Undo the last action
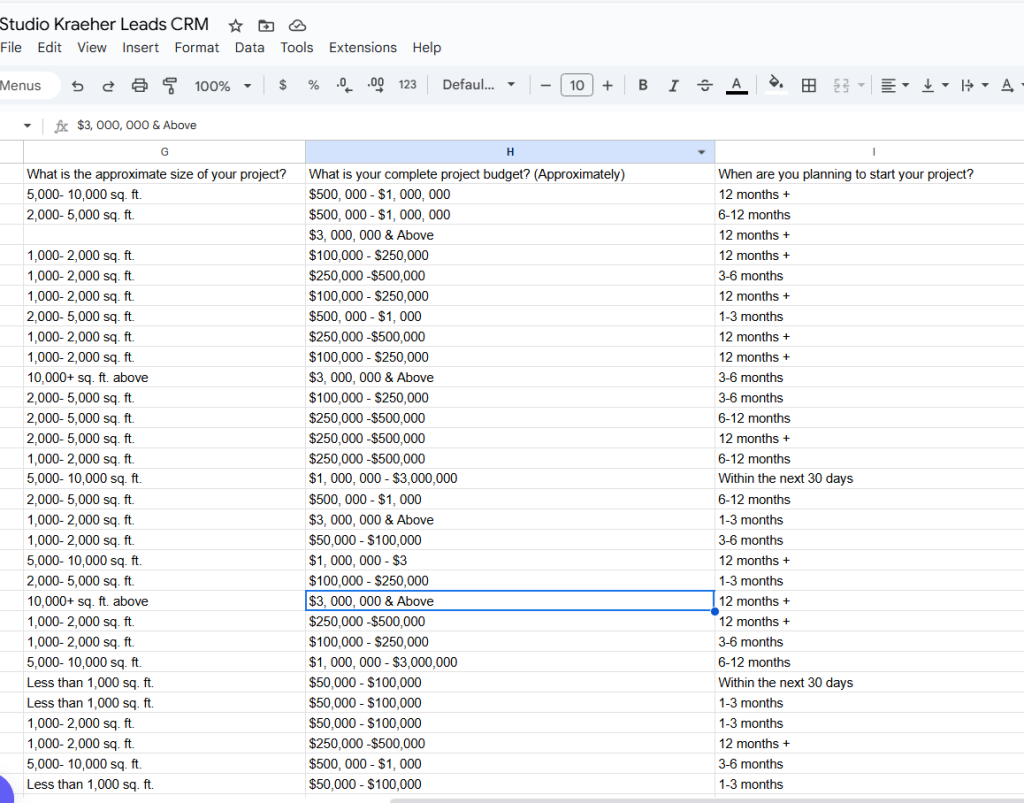 pos(78,86)
